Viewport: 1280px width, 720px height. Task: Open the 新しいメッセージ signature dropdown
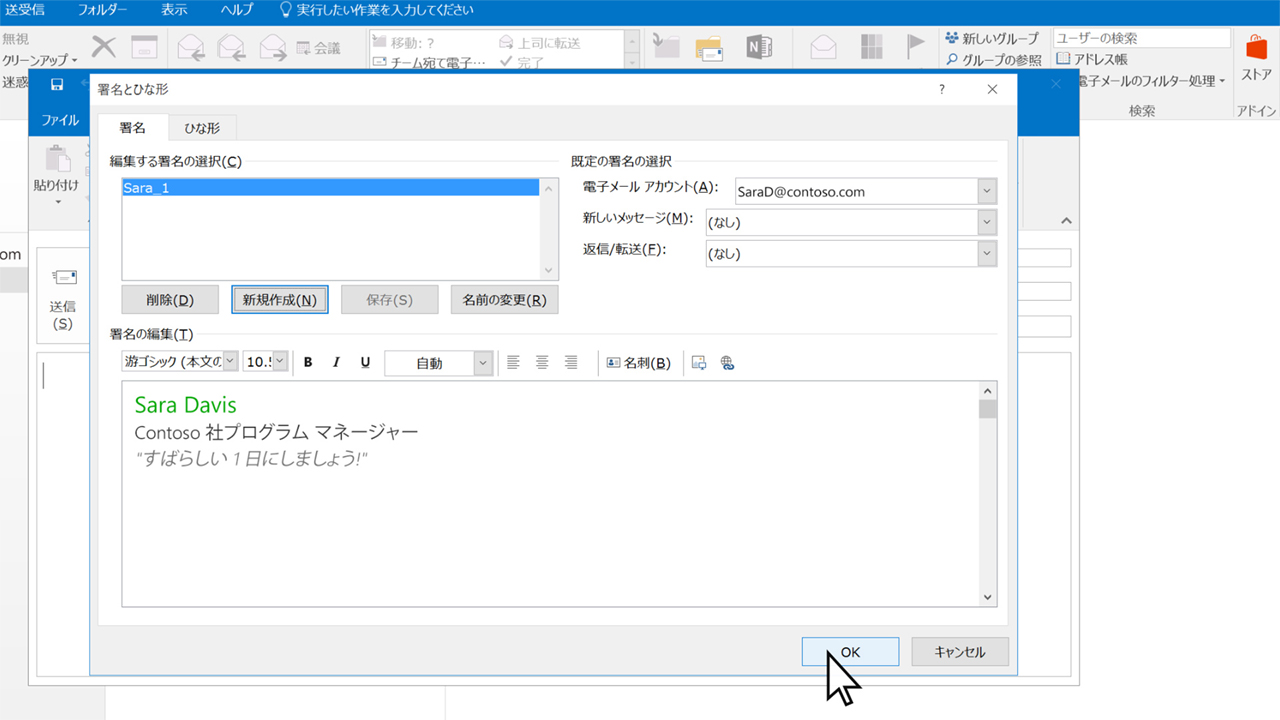988,222
